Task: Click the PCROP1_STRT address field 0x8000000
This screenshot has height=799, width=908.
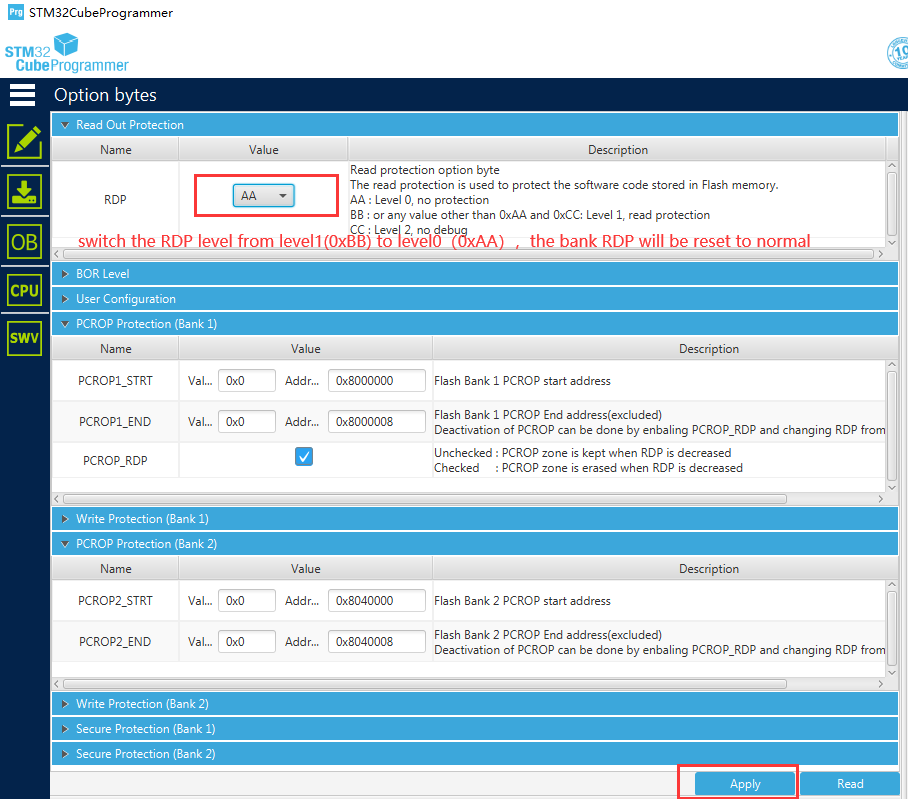Action: click(x=376, y=380)
